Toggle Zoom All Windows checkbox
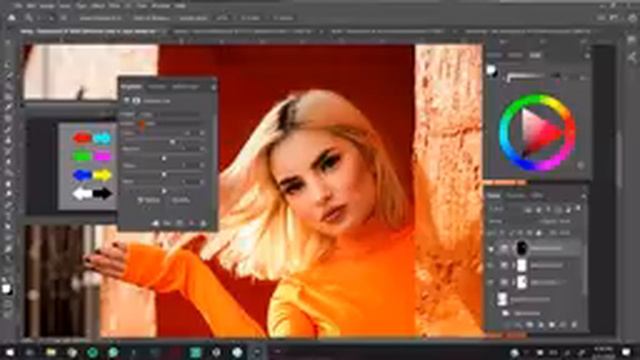 tap(151, 18)
